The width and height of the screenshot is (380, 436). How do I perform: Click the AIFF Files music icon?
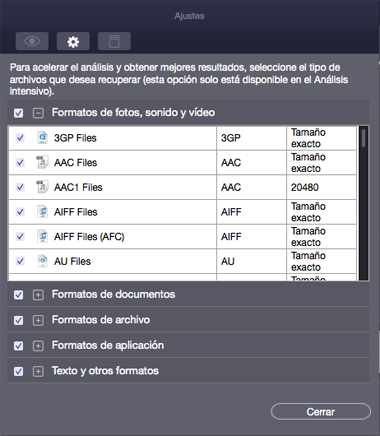[42, 212]
